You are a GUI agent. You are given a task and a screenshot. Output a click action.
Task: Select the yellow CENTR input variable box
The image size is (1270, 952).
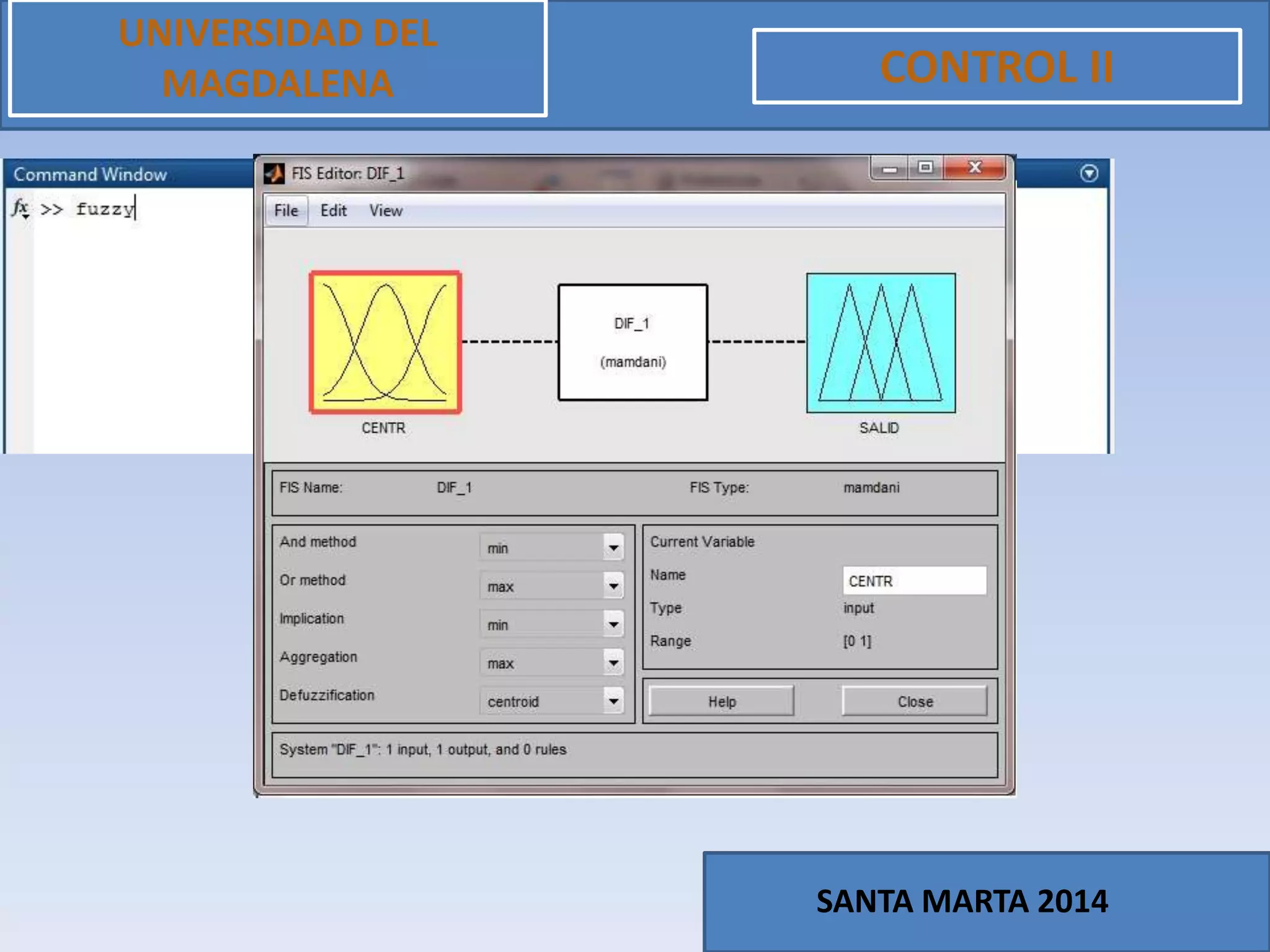[385, 342]
